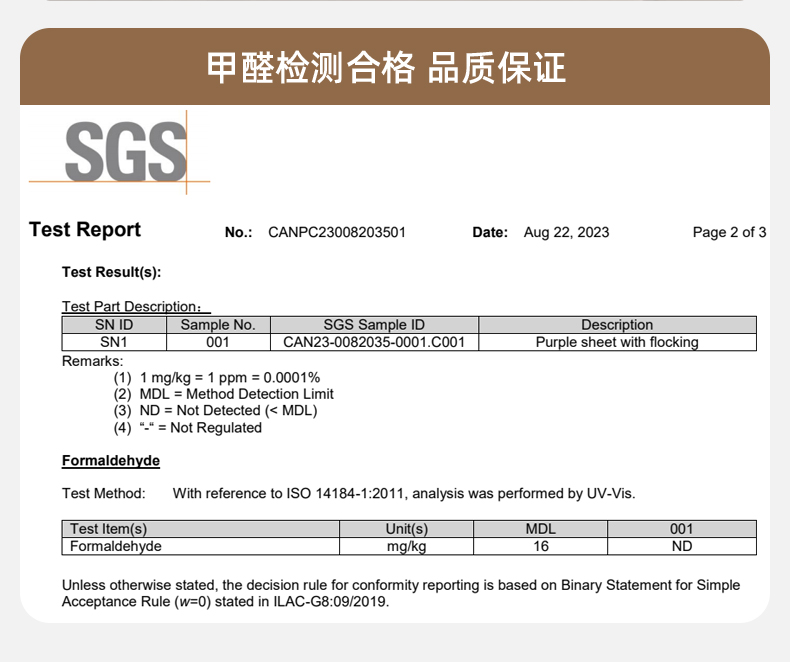Click the 'Unit(s)' column header
This screenshot has width=790, height=662.
click(x=407, y=529)
